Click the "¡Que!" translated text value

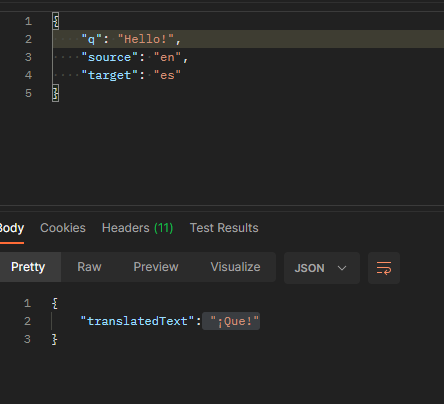tap(235, 321)
